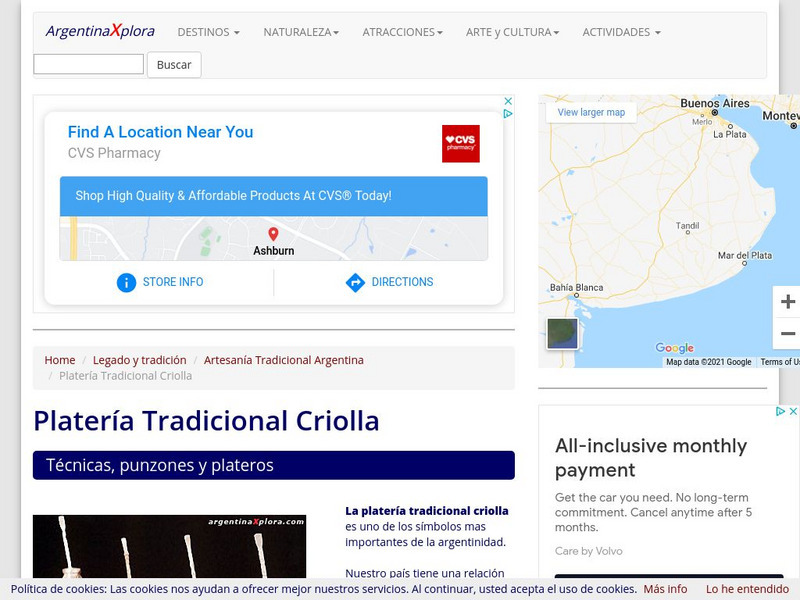800x600 pixels.
Task: Open the DIRECTIONS link
Action: (x=402, y=282)
